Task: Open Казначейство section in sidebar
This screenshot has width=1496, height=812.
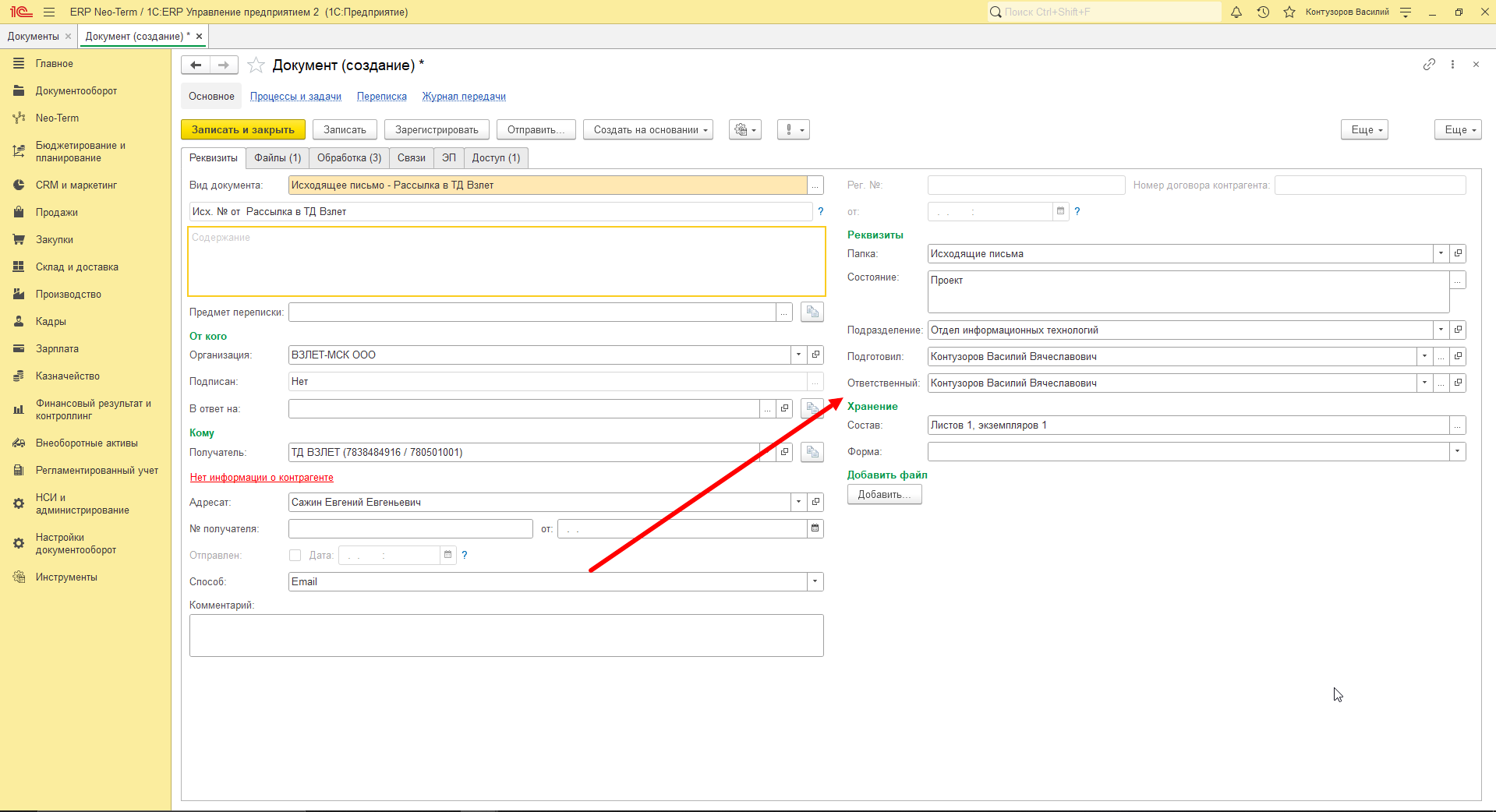Action: (x=68, y=376)
